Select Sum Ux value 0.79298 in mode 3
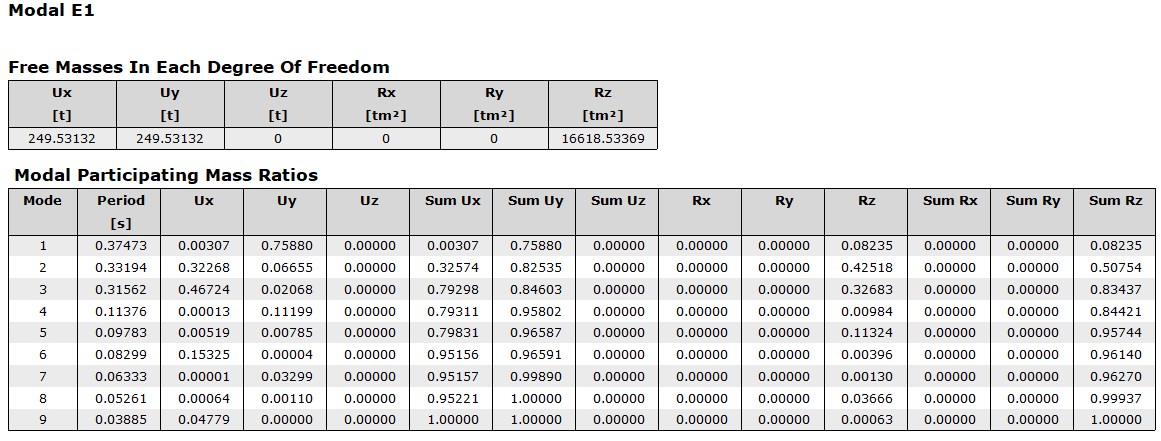The image size is (1161, 441). point(452,289)
